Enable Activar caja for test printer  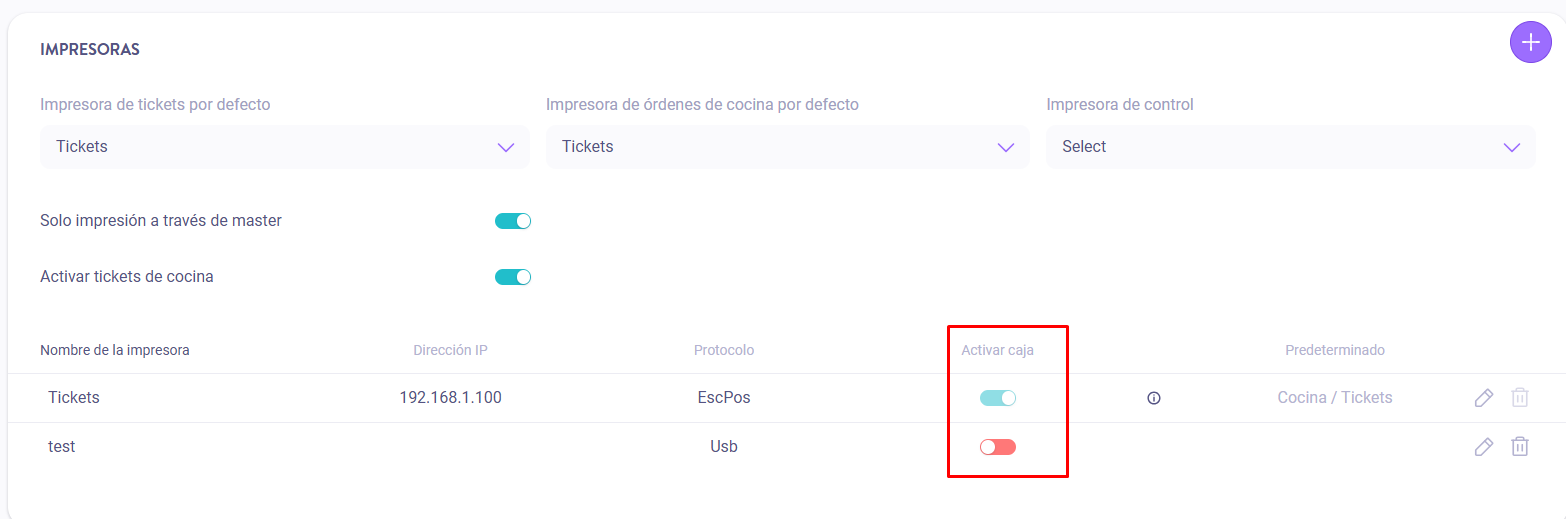pyautogui.click(x=998, y=447)
